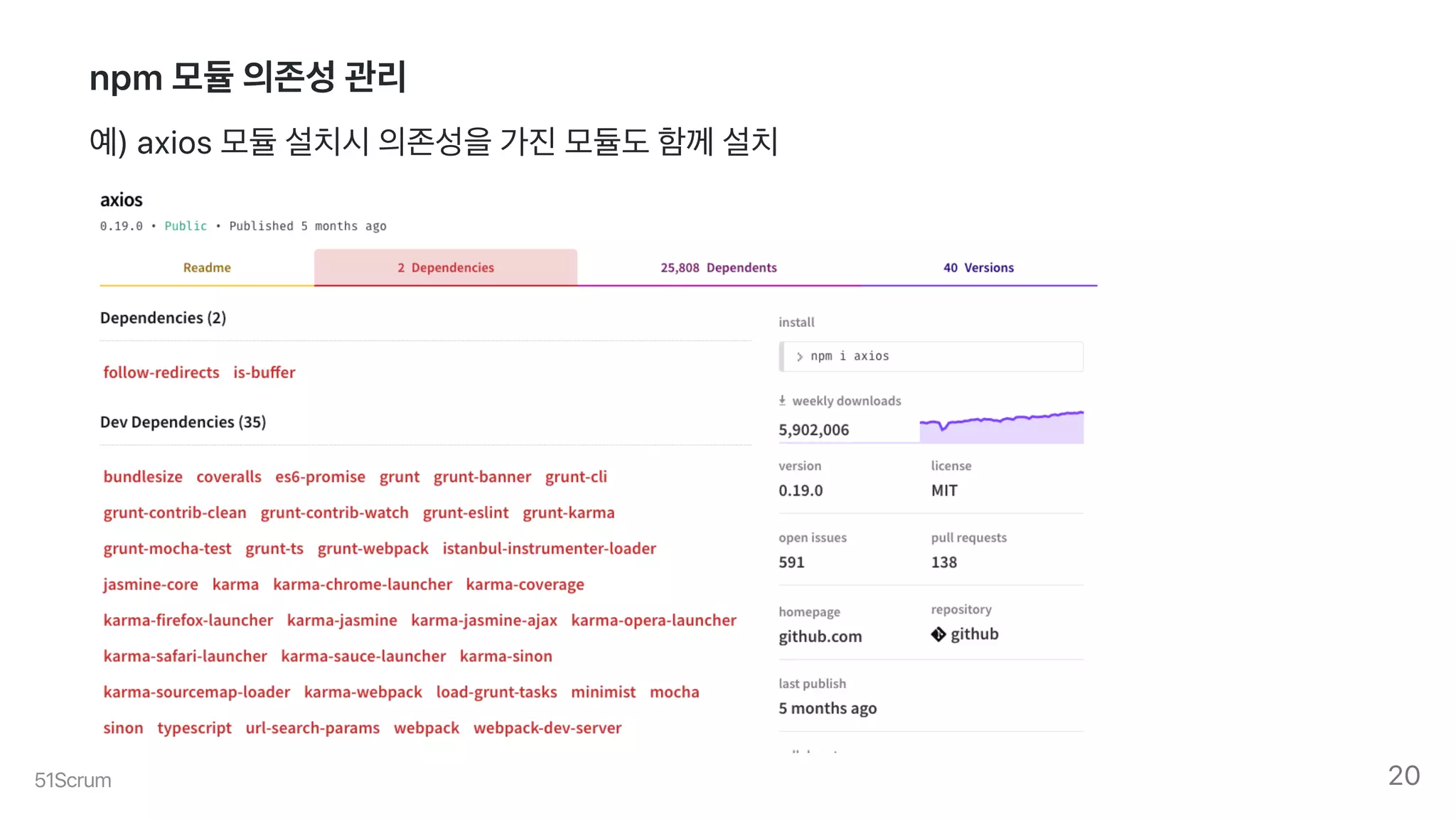Click the weekly downloads arrow icon
This screenshot has height=819, width=1456.
click(x=782, y=400)
